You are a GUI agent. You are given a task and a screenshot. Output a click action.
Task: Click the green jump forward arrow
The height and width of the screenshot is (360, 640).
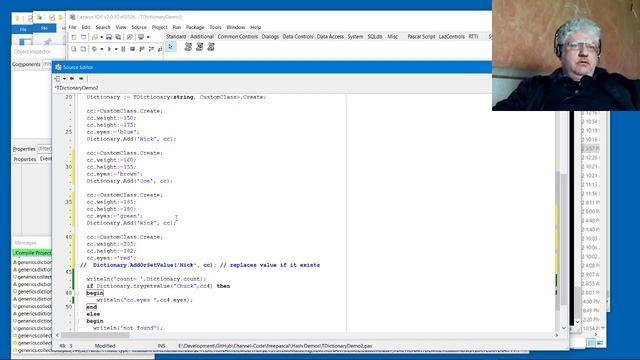pyautogui.click(x=81, y=78)
